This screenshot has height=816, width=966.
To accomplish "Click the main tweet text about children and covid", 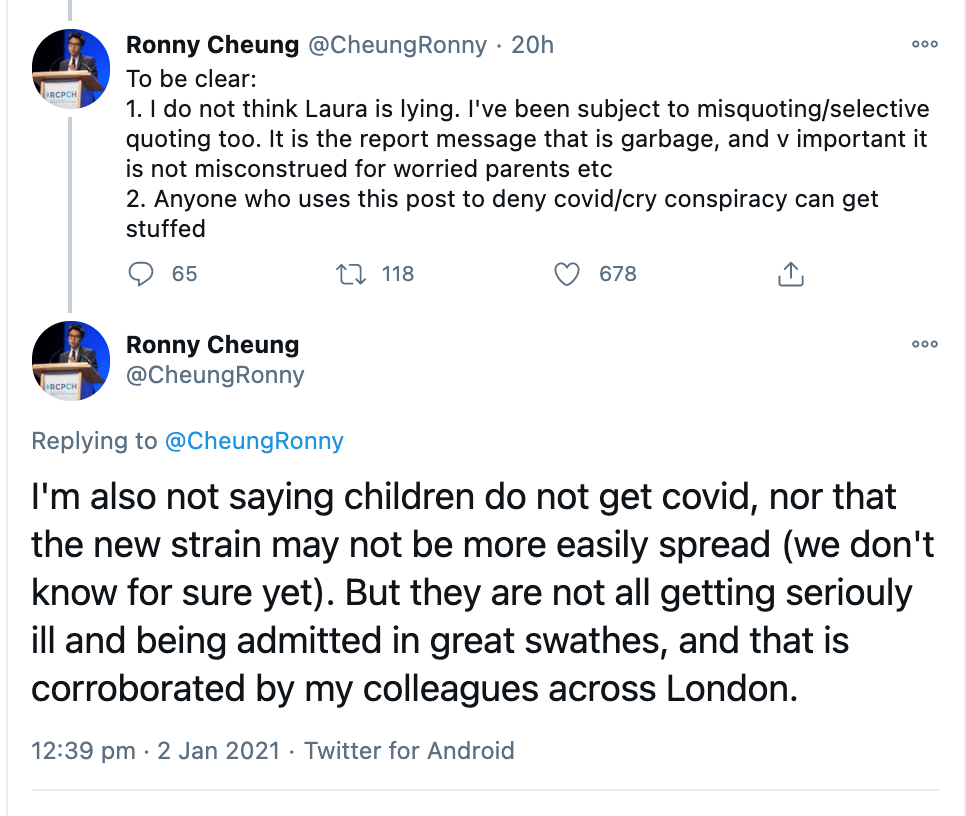I will tap(470, 593).
